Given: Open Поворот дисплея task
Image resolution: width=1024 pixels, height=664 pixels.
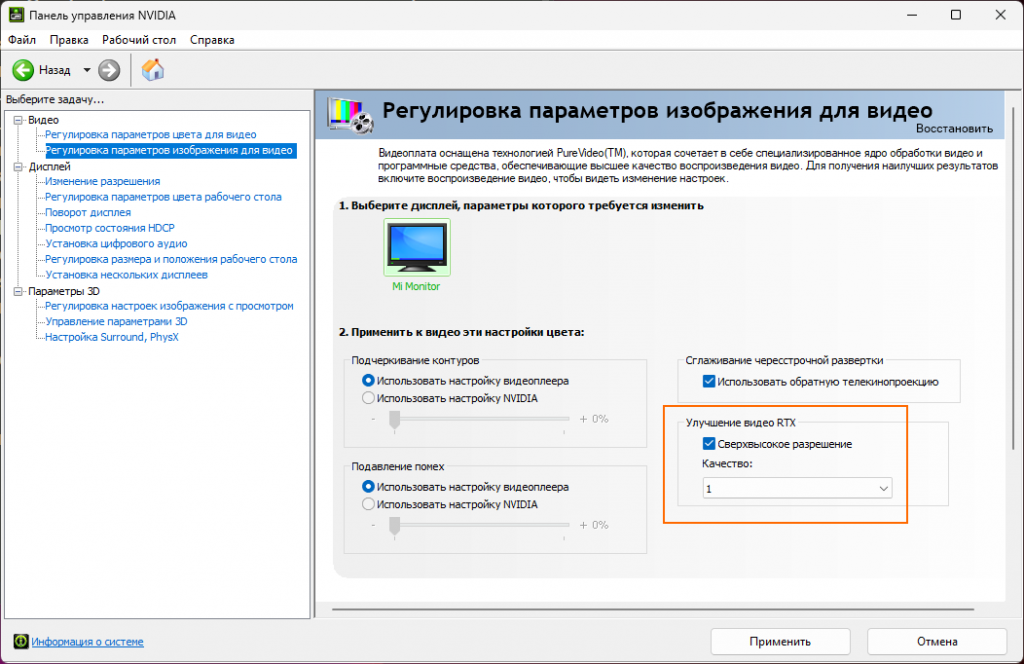Looking at the screenshot, I should [88, 212].
